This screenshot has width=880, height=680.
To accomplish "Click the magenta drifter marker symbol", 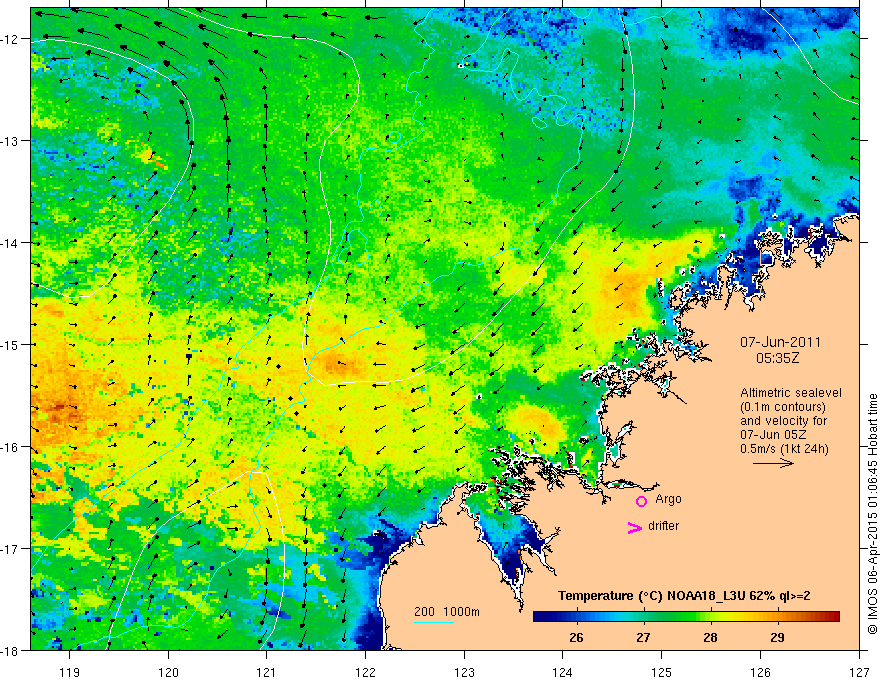I will click(634, 527).
